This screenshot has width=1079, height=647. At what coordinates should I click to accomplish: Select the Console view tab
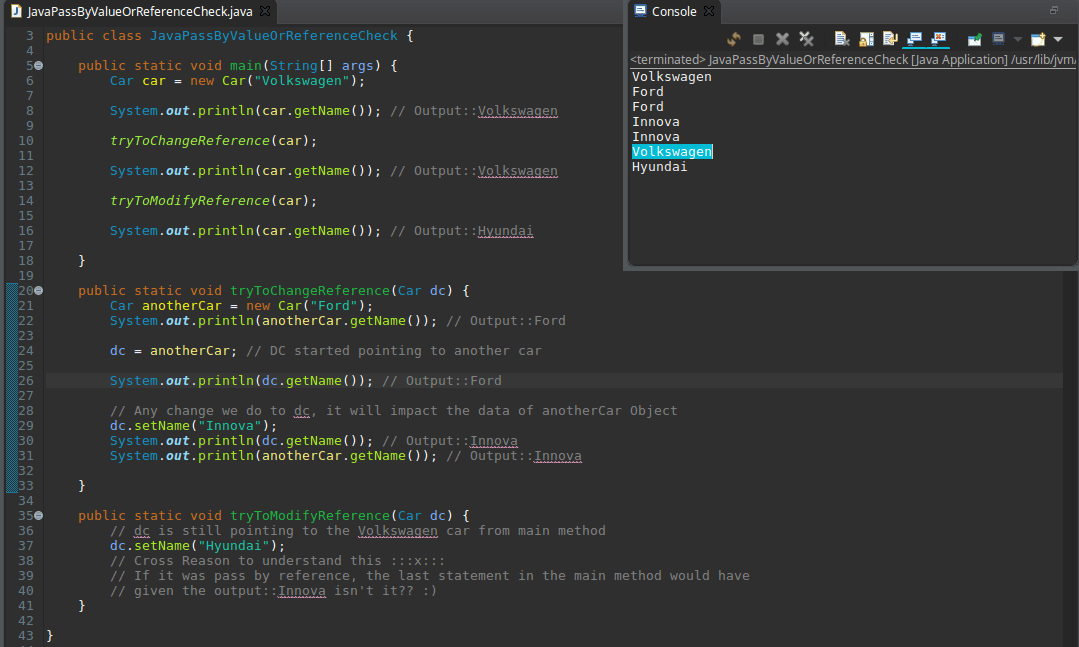coord(672,11)
